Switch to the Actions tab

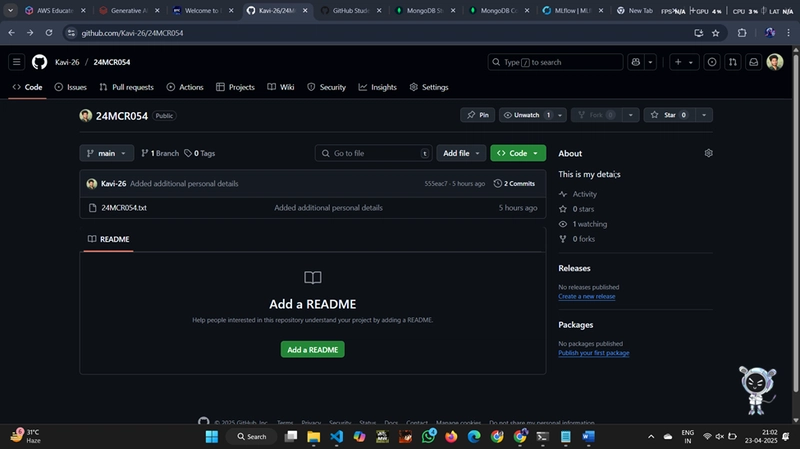pyautogui.click(x=185, y=87)
